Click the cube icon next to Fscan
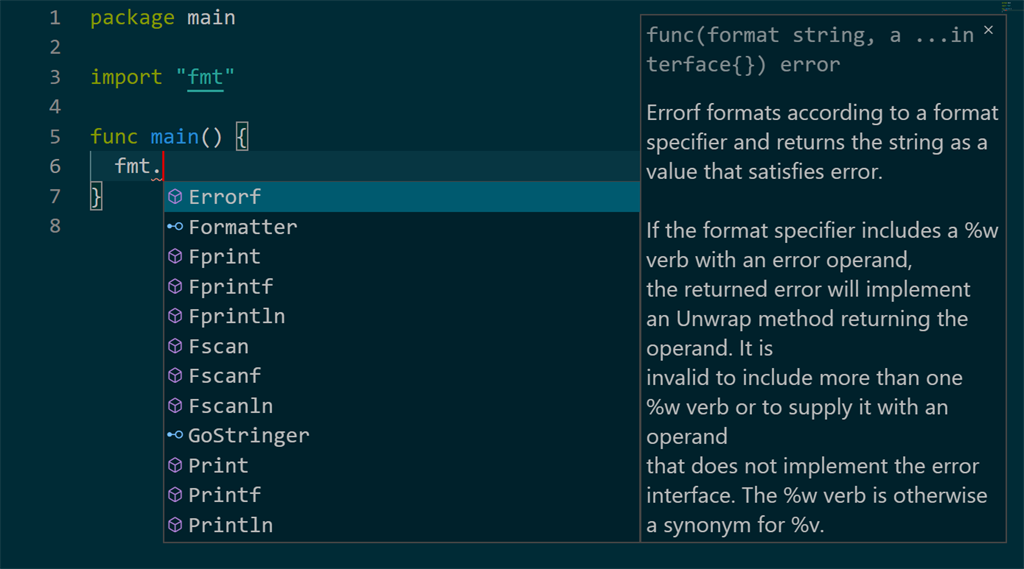Viewport: 1024px width, 569px height. click(x=175, y=347)
